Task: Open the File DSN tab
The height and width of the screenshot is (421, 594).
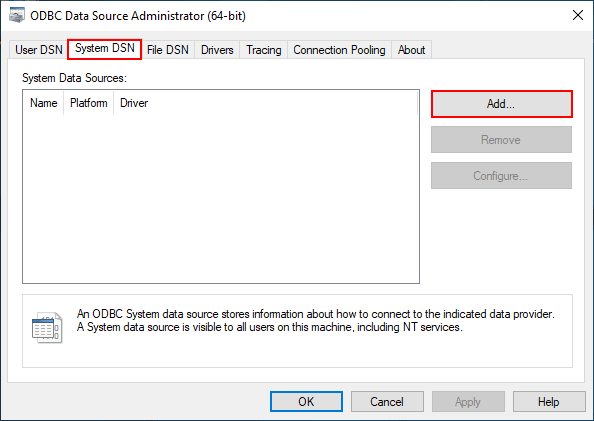Action: click(167, 50)
